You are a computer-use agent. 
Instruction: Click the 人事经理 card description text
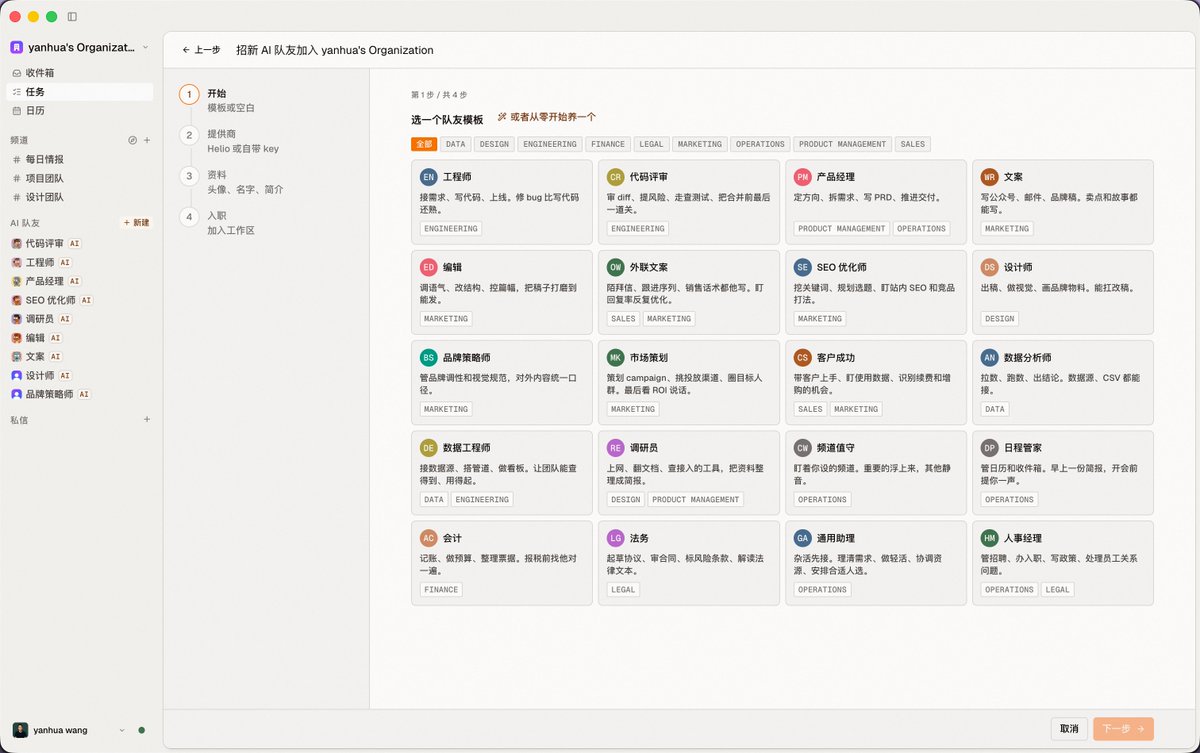1059,564
